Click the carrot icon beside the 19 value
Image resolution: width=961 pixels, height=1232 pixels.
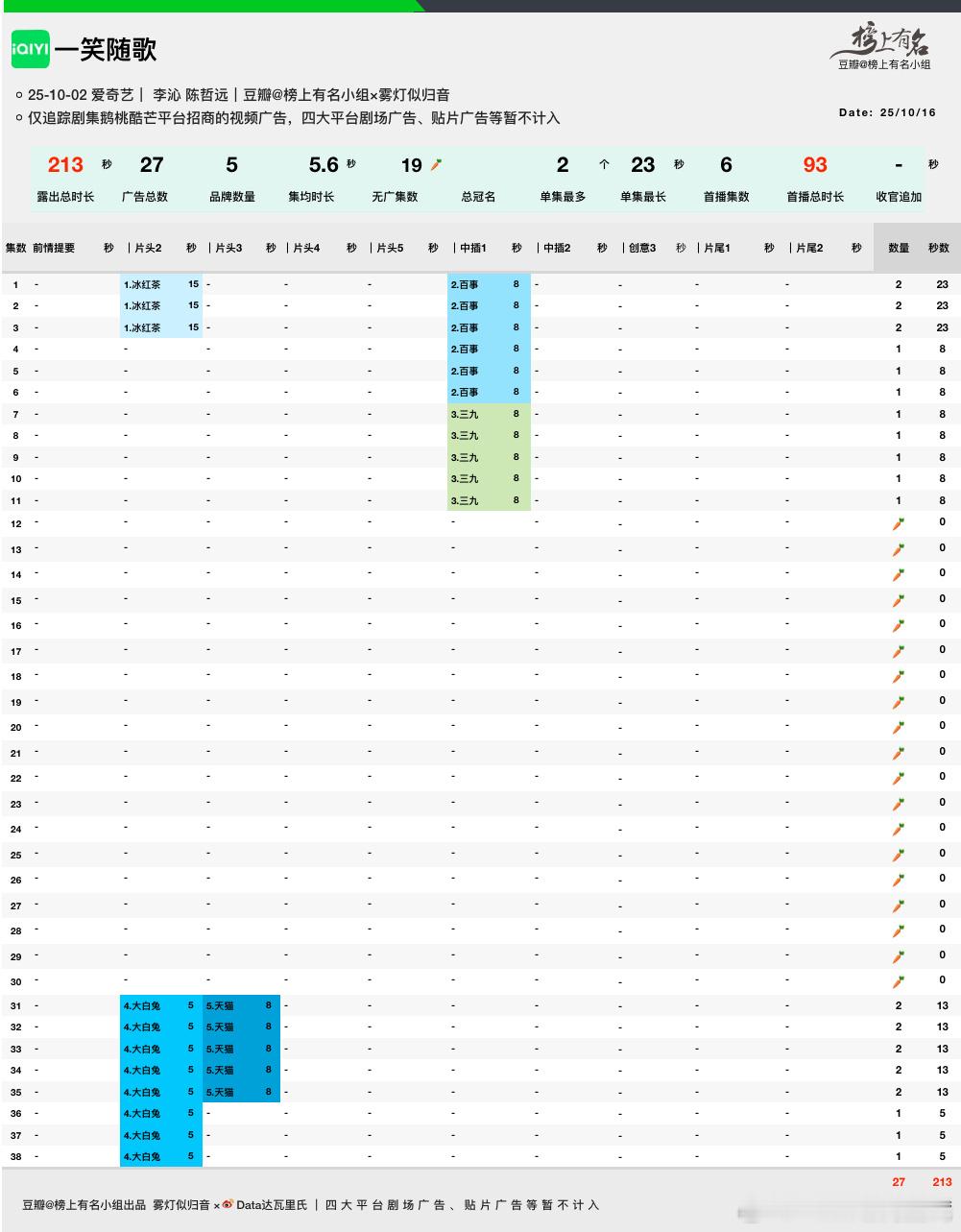tap(436, 165)
